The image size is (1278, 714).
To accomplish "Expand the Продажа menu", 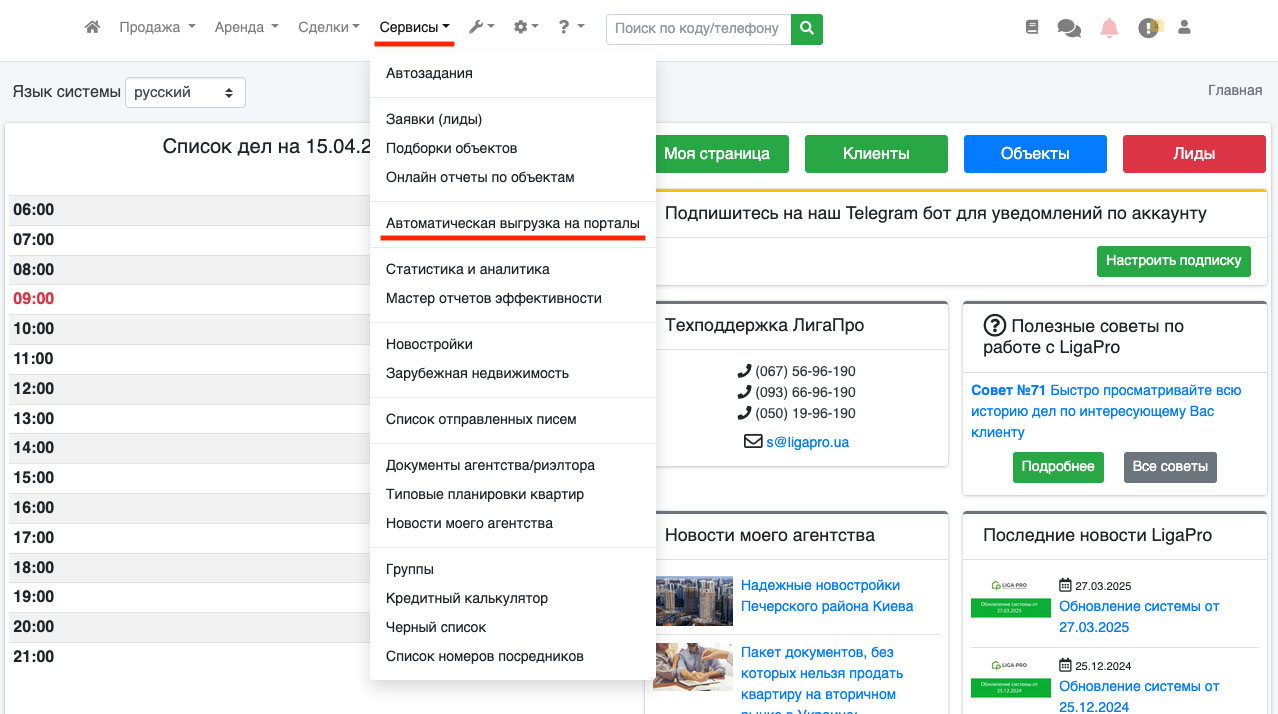I will [157, 28].
